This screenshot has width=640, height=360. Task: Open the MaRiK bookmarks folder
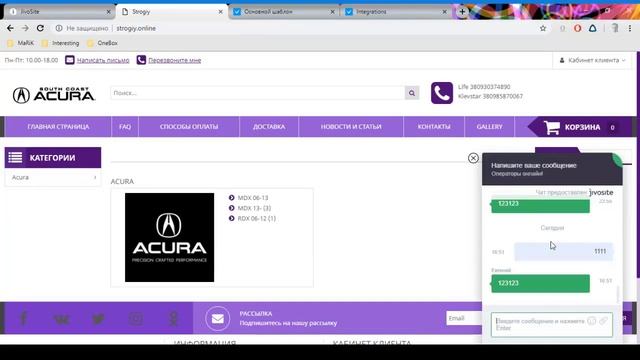coord(21,43)
